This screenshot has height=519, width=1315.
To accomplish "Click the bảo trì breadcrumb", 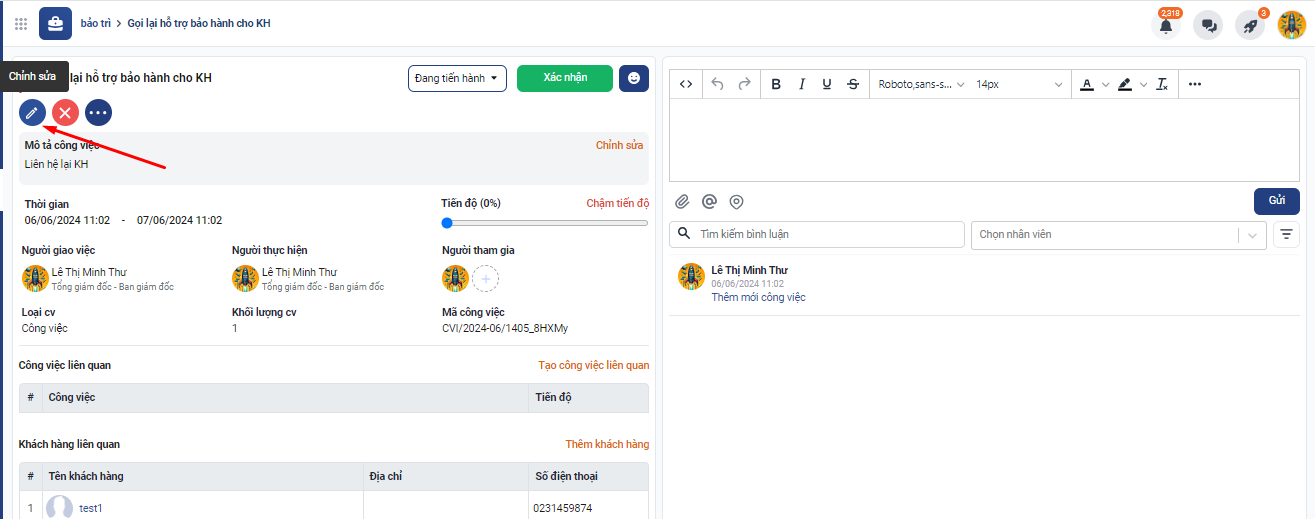I will point(95,23).
